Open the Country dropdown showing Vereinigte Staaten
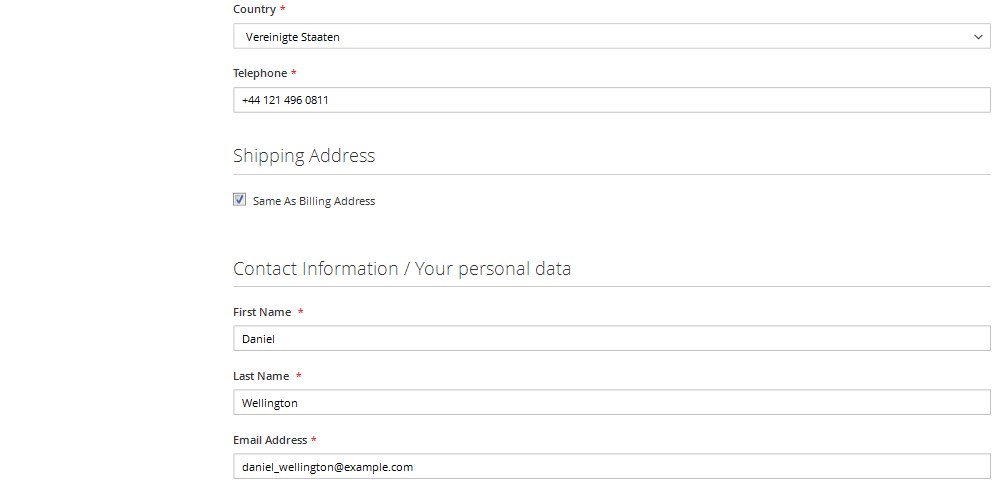 pos(612,36)
